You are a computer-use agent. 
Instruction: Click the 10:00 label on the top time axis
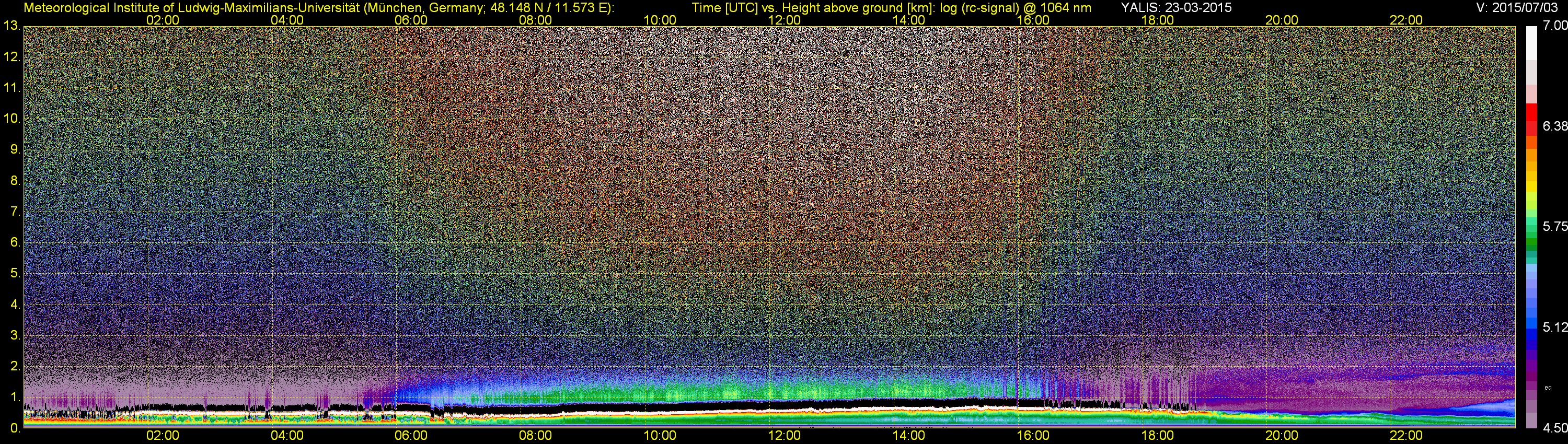660,20
